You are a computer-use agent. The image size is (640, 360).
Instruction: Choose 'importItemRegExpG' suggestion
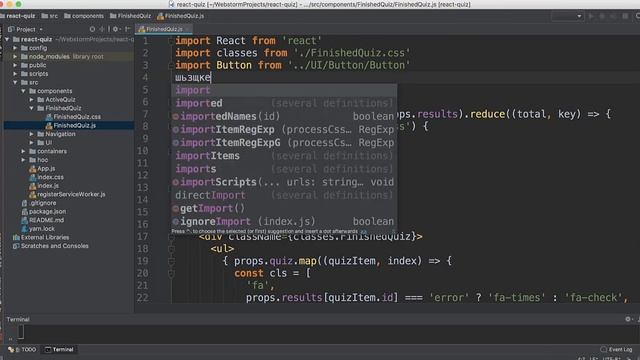tap(284, 142)
